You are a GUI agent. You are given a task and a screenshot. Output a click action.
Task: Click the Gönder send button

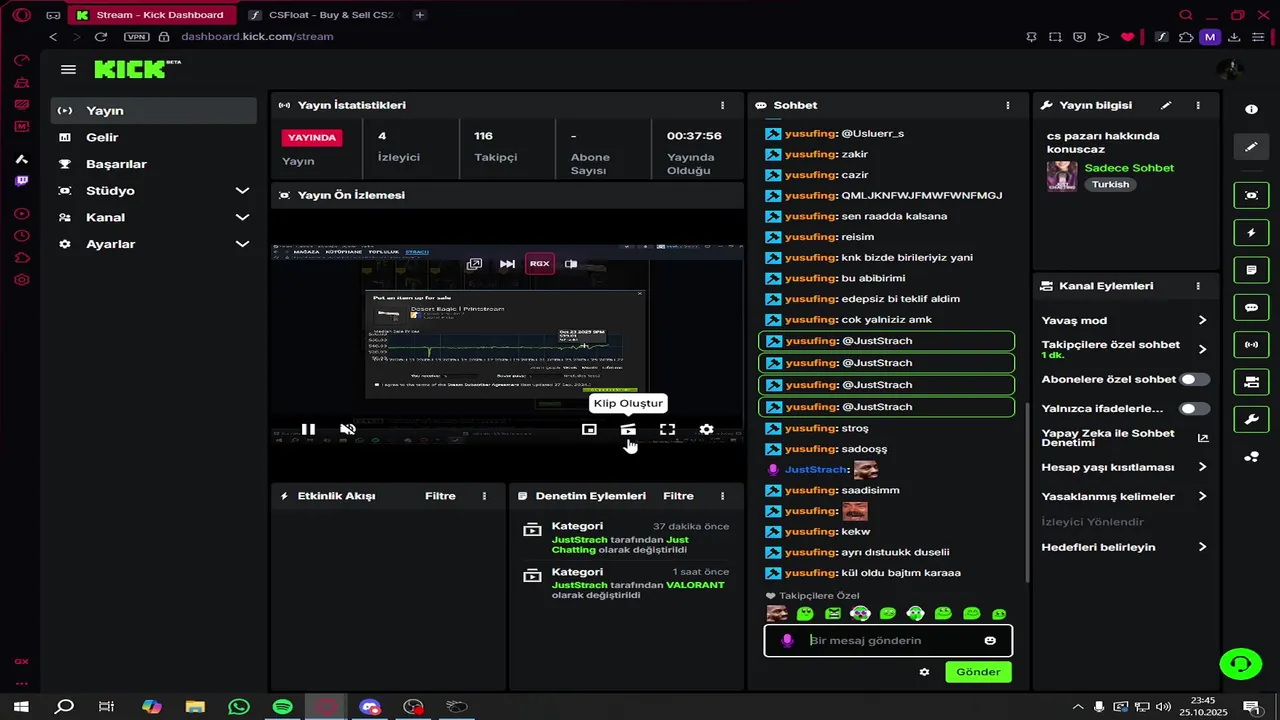point(978,672)
